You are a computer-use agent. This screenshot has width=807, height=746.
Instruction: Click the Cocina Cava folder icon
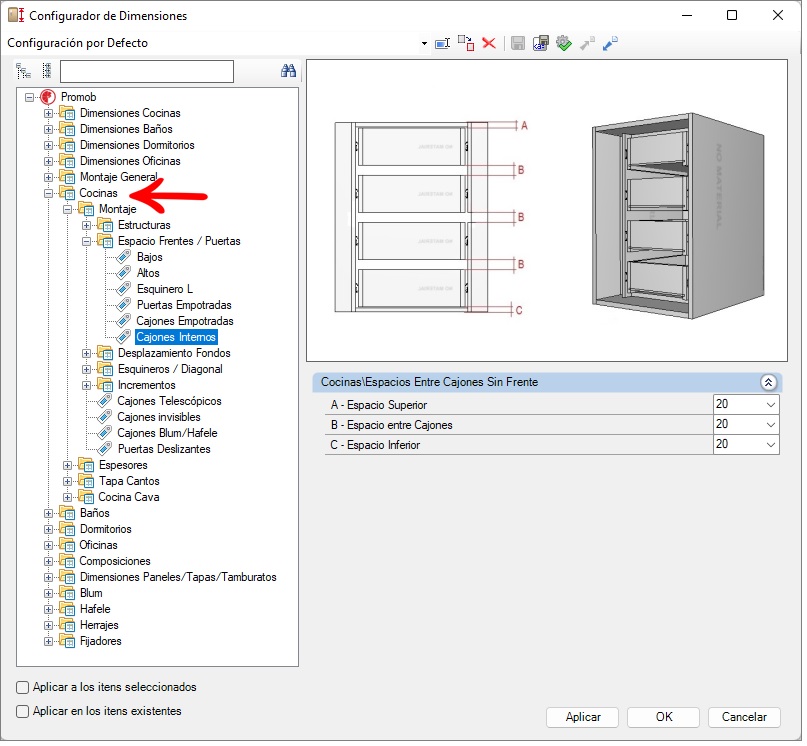[x=86, y=497]
